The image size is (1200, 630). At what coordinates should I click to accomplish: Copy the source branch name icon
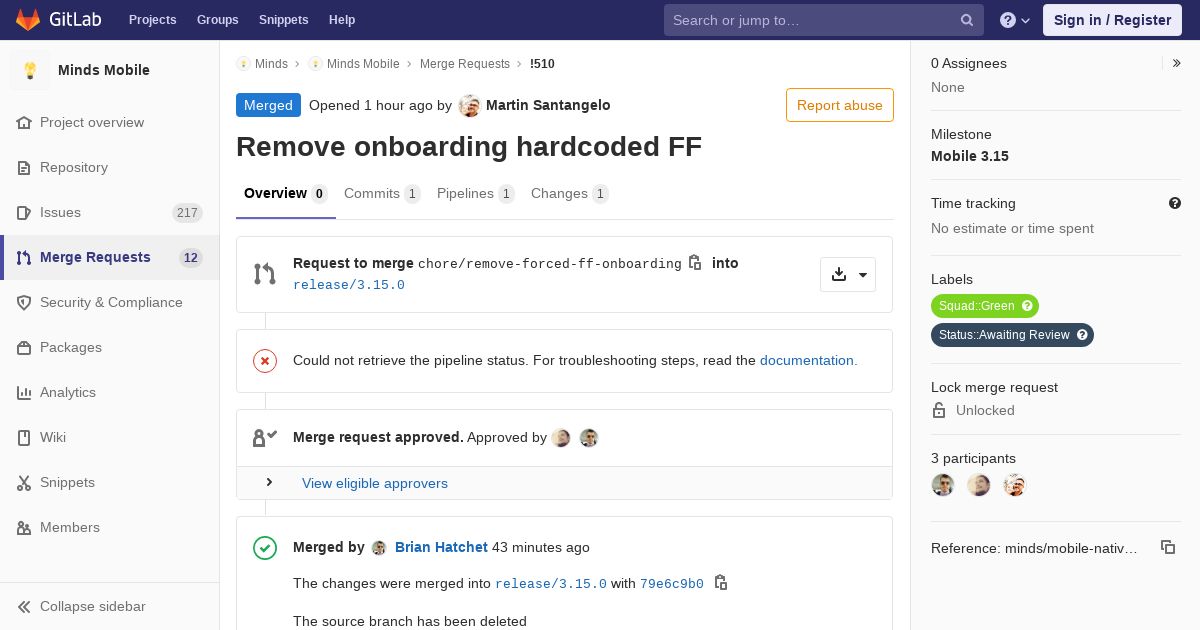point(695,263)
